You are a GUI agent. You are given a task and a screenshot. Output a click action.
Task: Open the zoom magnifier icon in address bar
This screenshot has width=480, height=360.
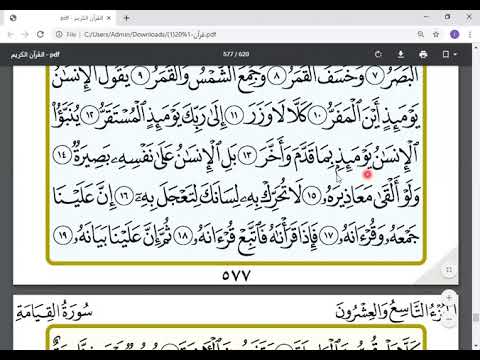point(421,34)
